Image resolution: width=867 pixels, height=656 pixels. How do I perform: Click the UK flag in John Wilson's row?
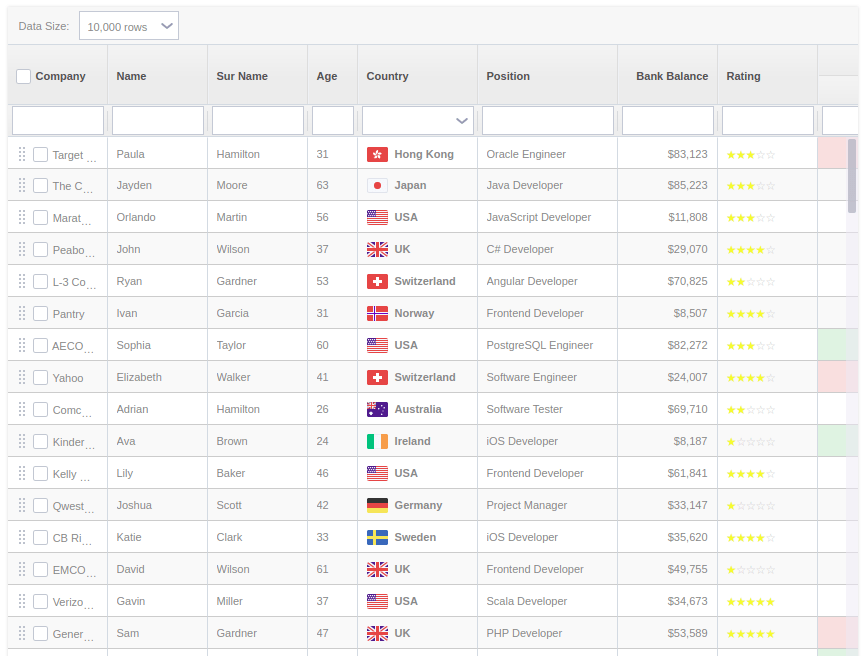pos(378,249)
